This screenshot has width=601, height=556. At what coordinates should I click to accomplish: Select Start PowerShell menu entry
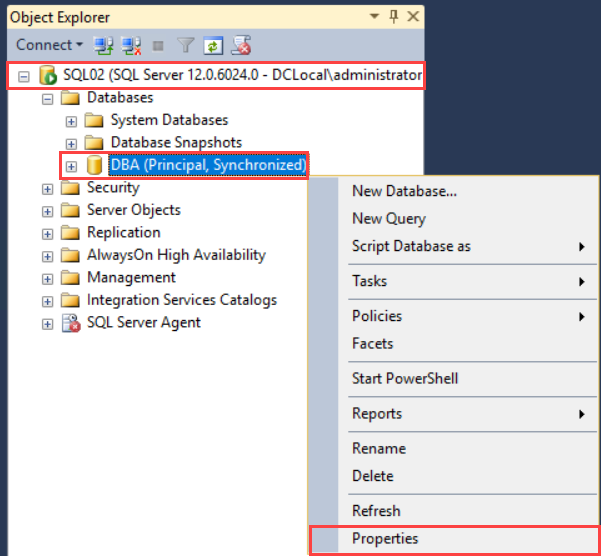click(x=453, y=379)
